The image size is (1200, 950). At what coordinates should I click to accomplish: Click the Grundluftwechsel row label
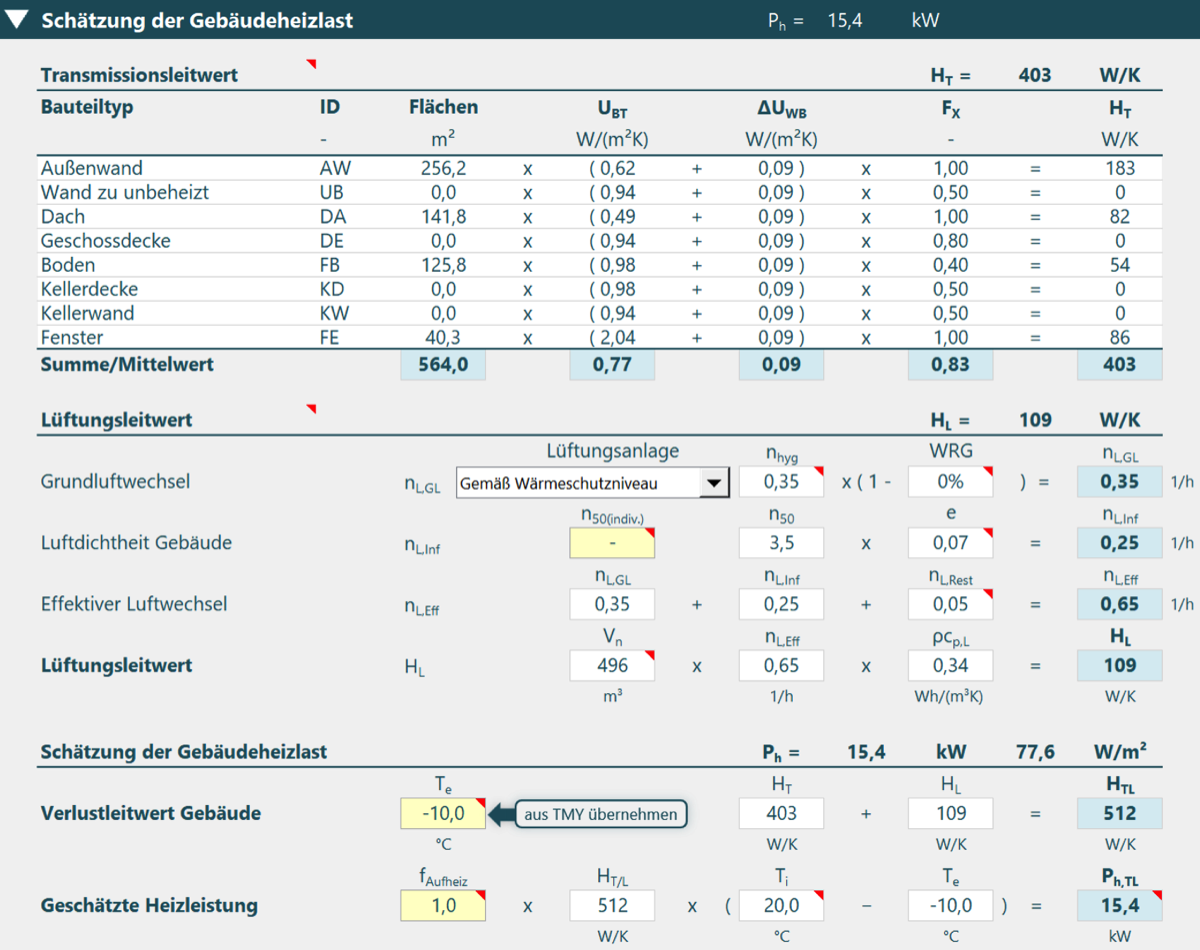coord(115,482)
